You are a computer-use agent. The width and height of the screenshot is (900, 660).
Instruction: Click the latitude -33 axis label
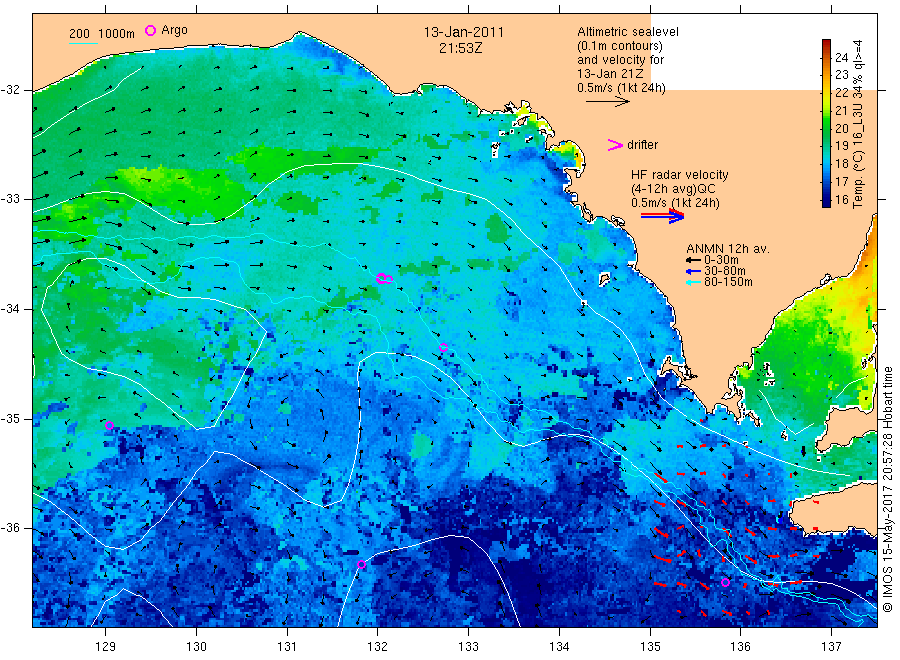(10, 199)
